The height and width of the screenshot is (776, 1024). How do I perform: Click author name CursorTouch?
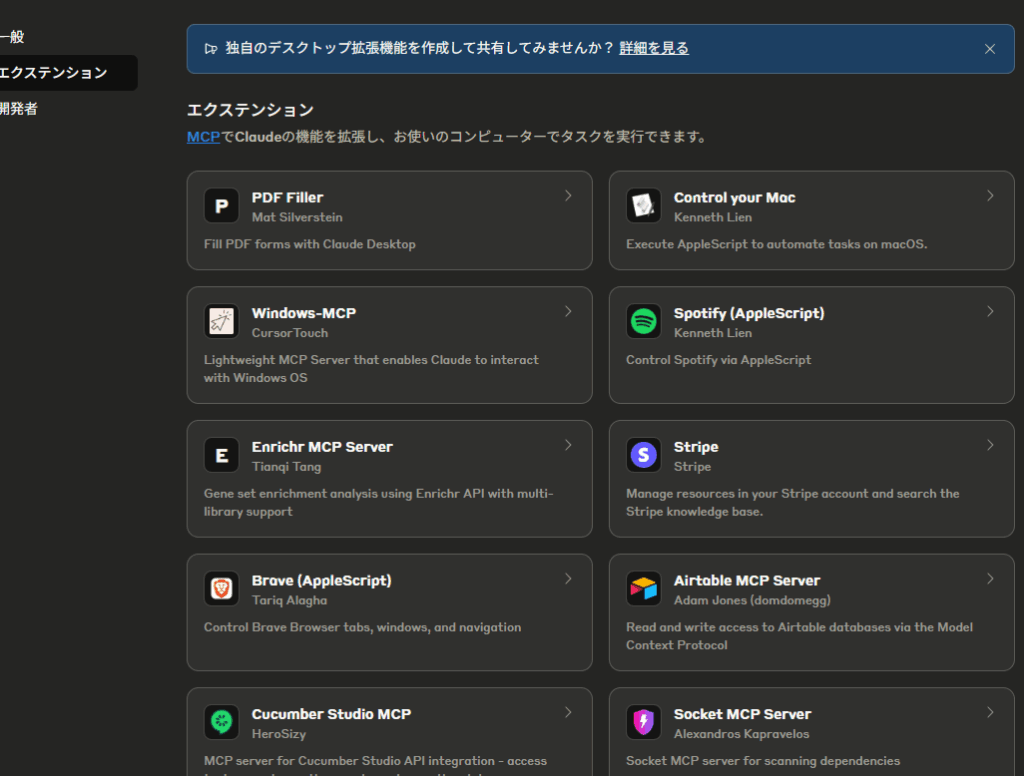[x=290, y=333]
